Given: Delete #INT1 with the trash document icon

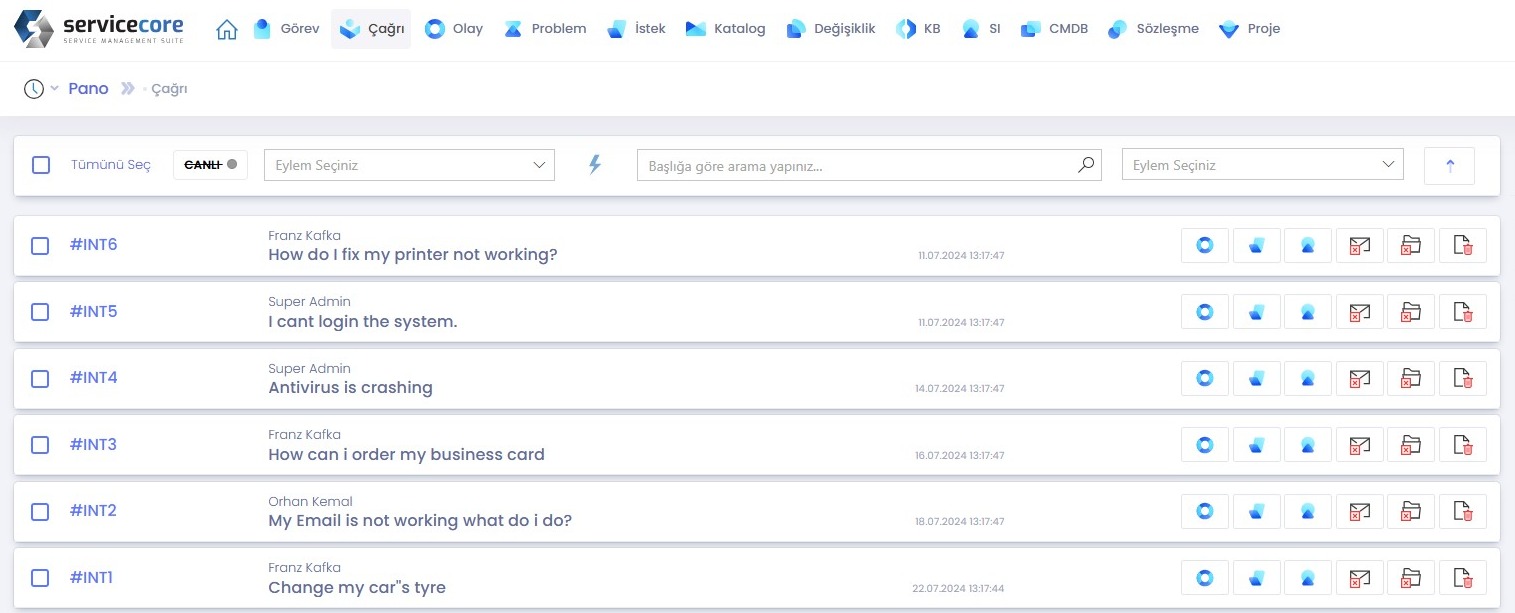Looking at the screenshot, I should coord(1462,578).
